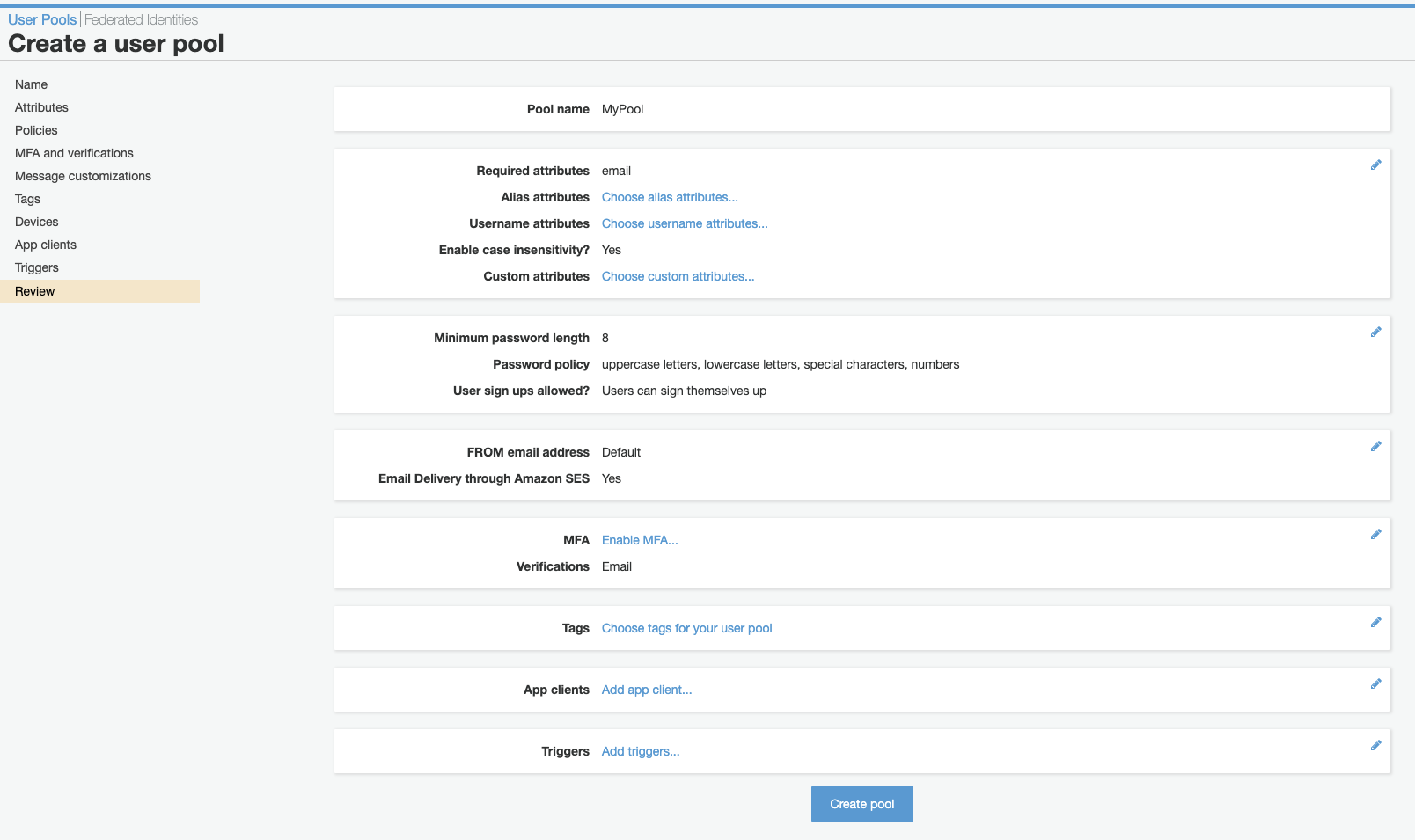Open the Devices step in sidebar
Screen dimensions: 1415x840
pos(36,222)
